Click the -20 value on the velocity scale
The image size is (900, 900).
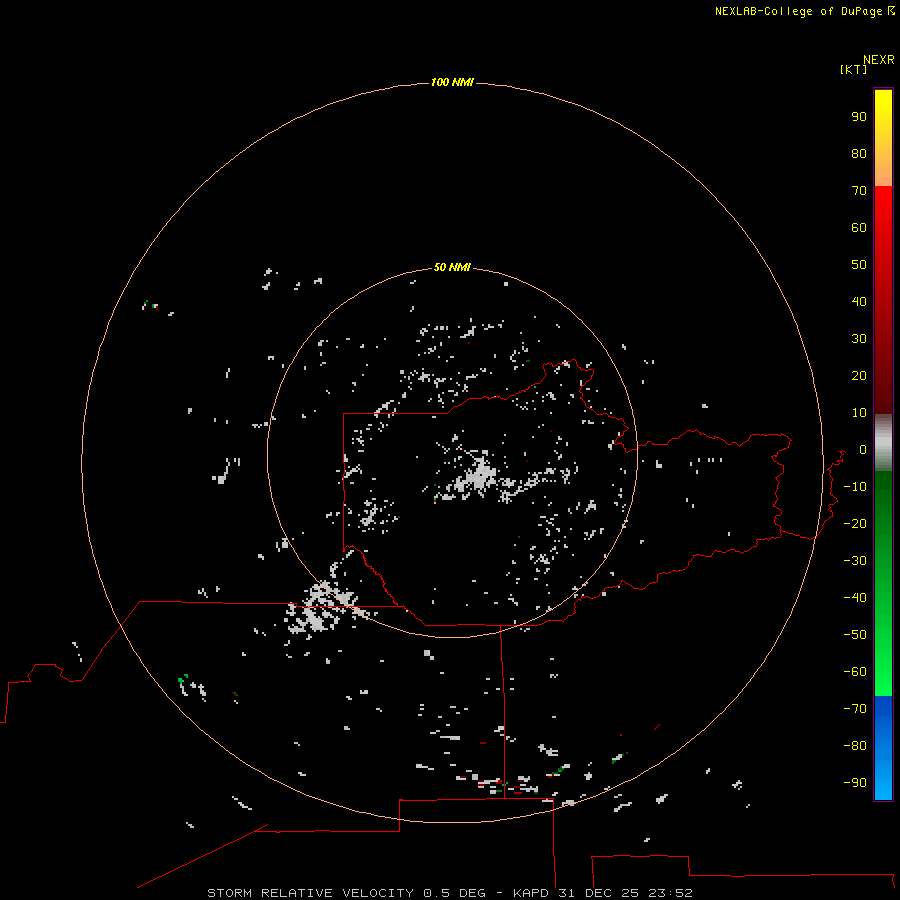855,523
